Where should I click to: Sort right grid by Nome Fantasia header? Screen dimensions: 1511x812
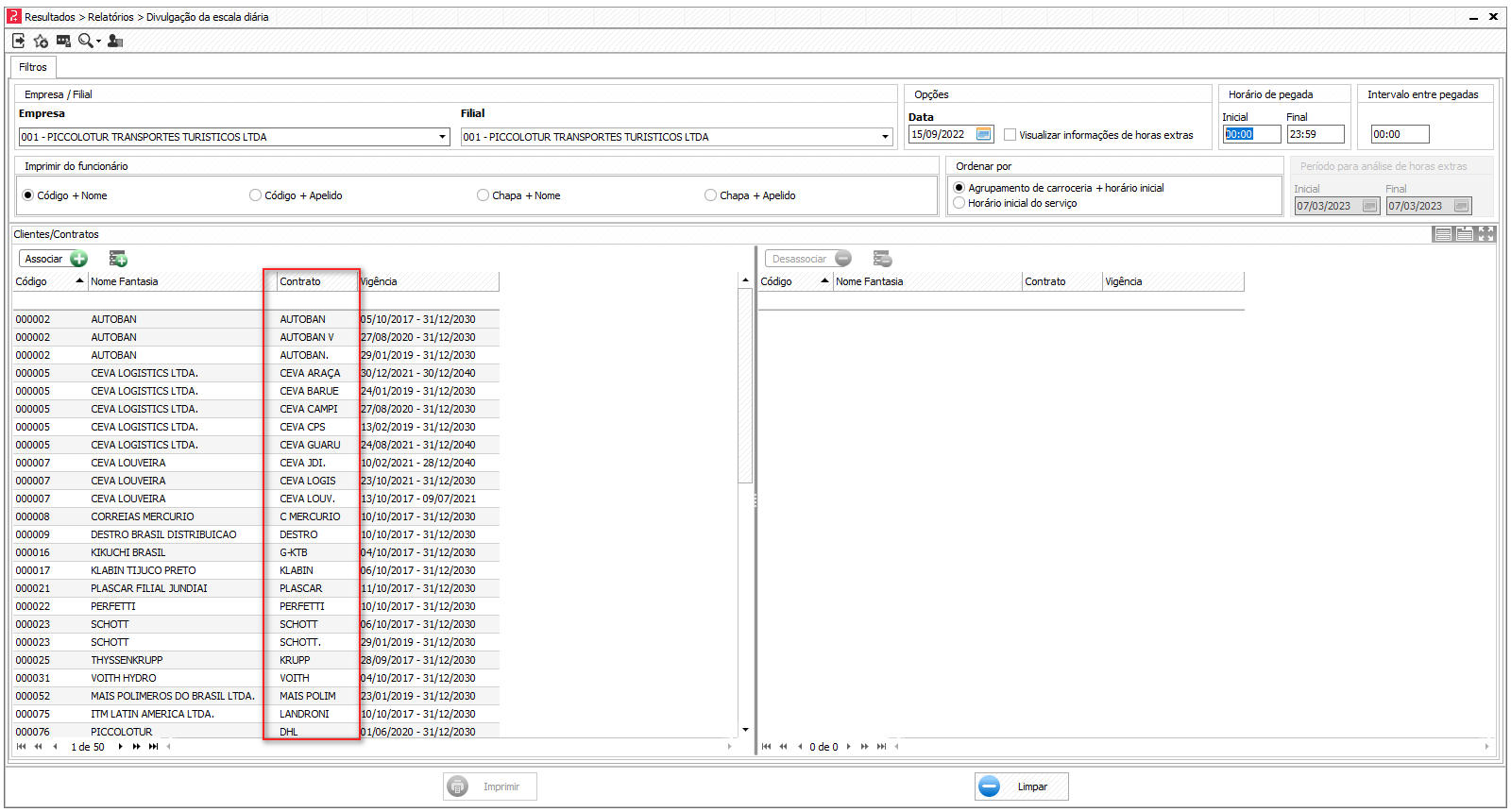coord(927,281)
